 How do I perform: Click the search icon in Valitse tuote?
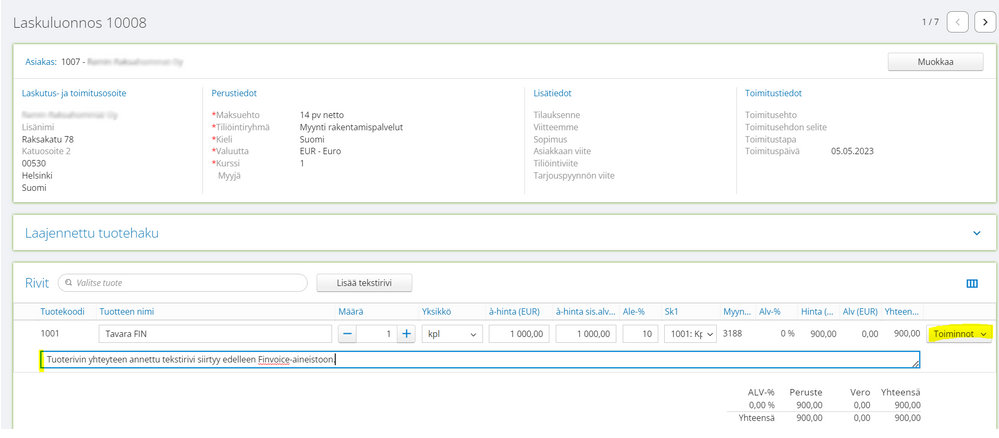point(68,282)
